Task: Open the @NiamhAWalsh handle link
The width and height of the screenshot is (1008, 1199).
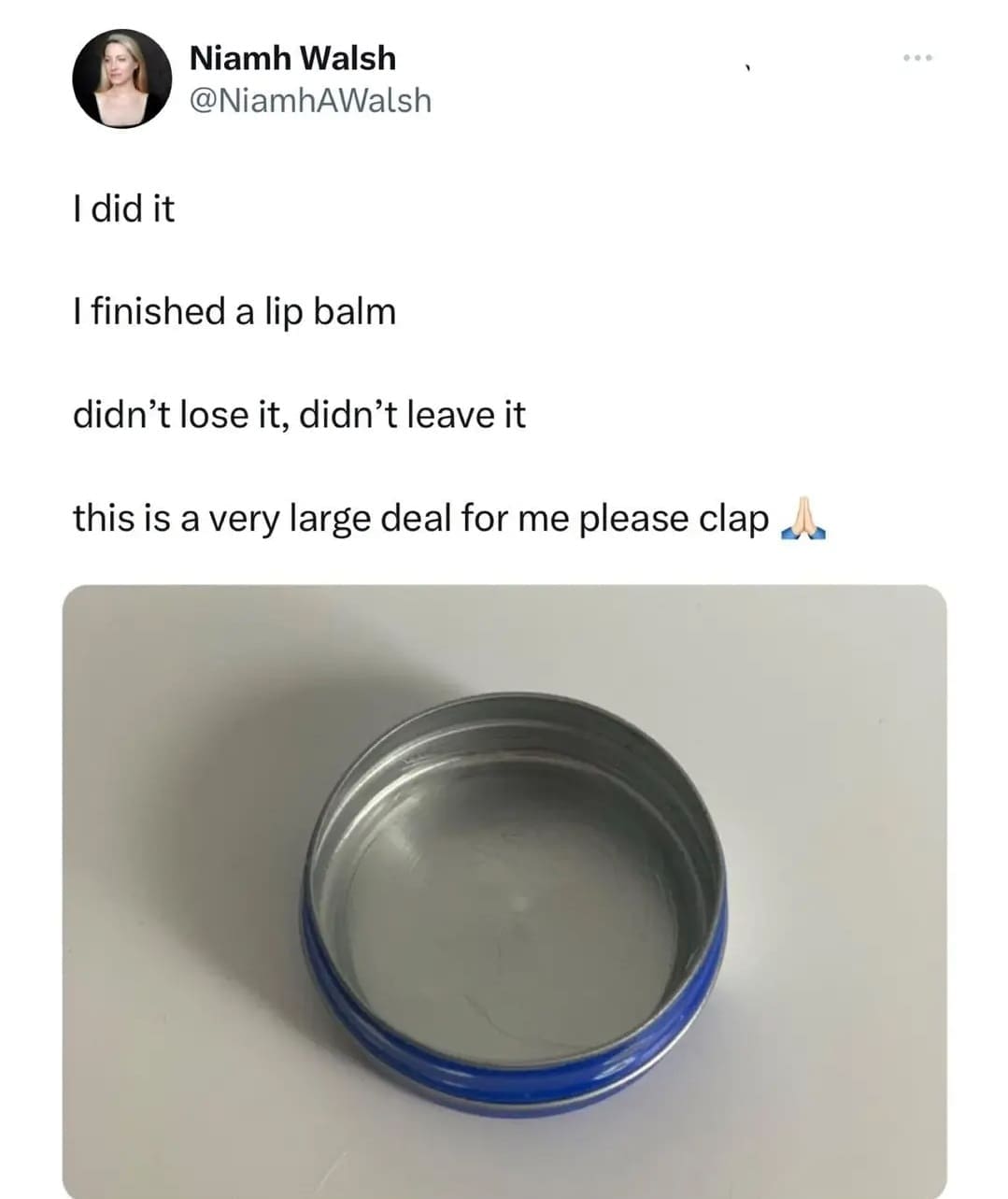Action: 310,100
